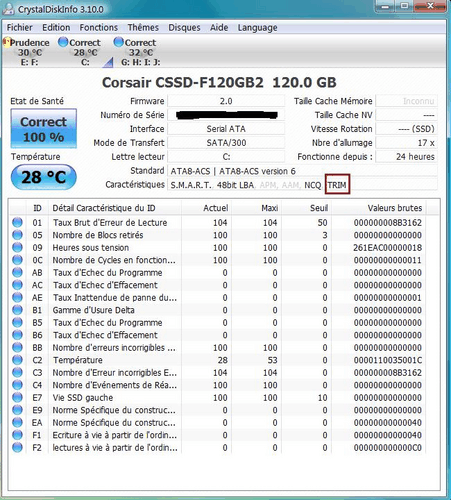451x500 pixels.
Task: Click the status icon for row F1
Action: click(17, 435)
